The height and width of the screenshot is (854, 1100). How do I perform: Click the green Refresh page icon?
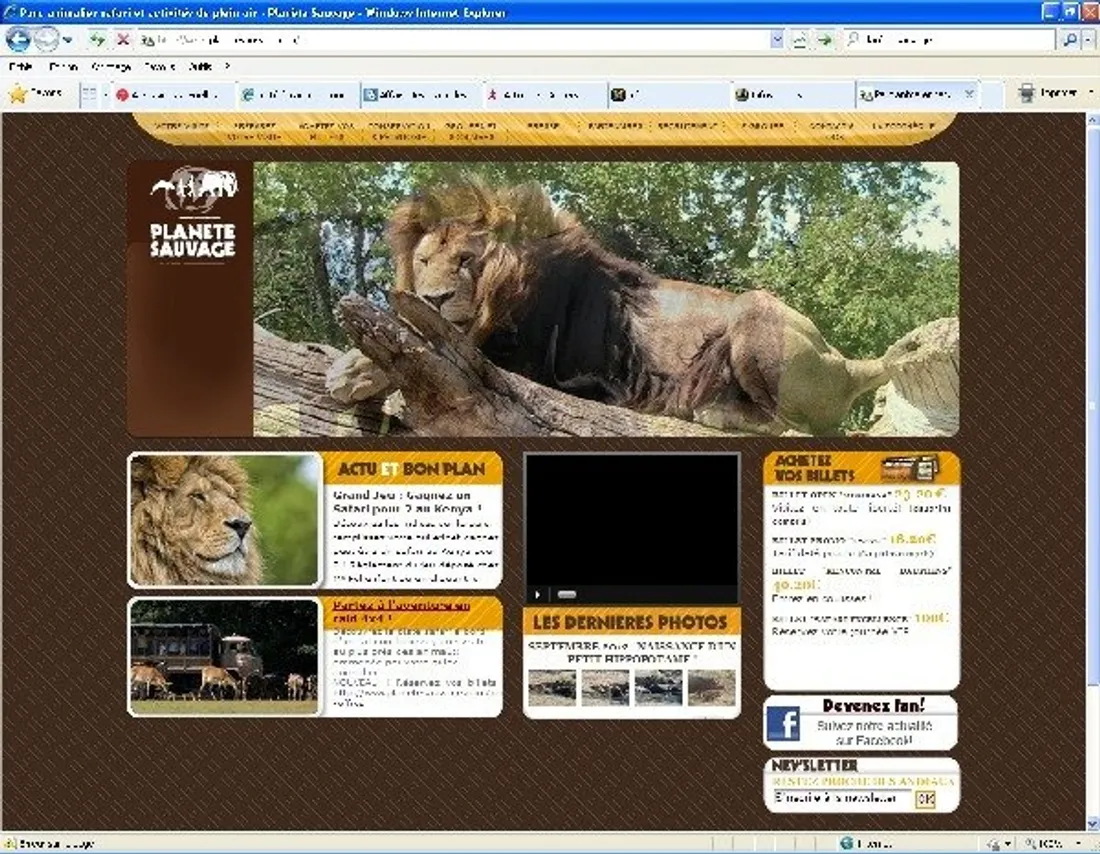tap(97, 39)
